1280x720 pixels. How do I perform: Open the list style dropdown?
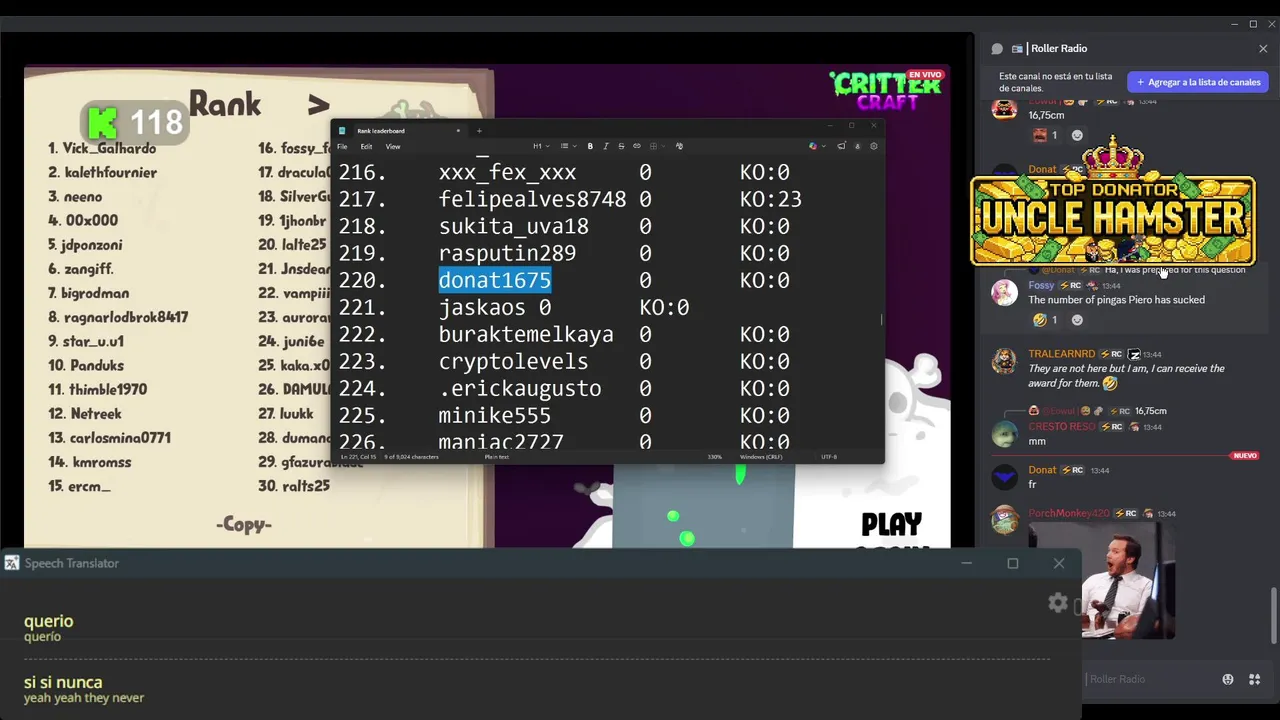click(x=568, y=146)
